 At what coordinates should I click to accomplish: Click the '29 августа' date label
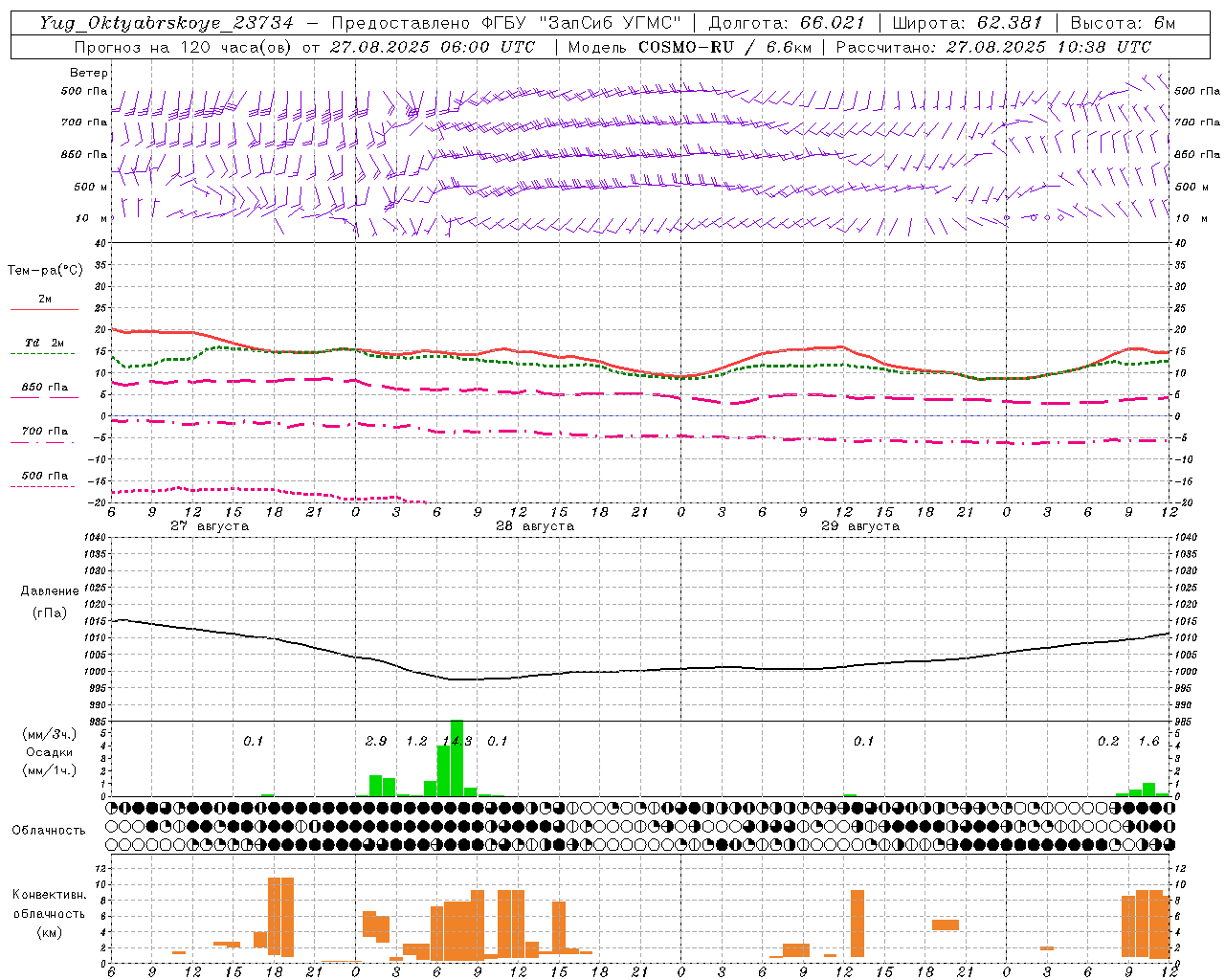tap(860, 526)
